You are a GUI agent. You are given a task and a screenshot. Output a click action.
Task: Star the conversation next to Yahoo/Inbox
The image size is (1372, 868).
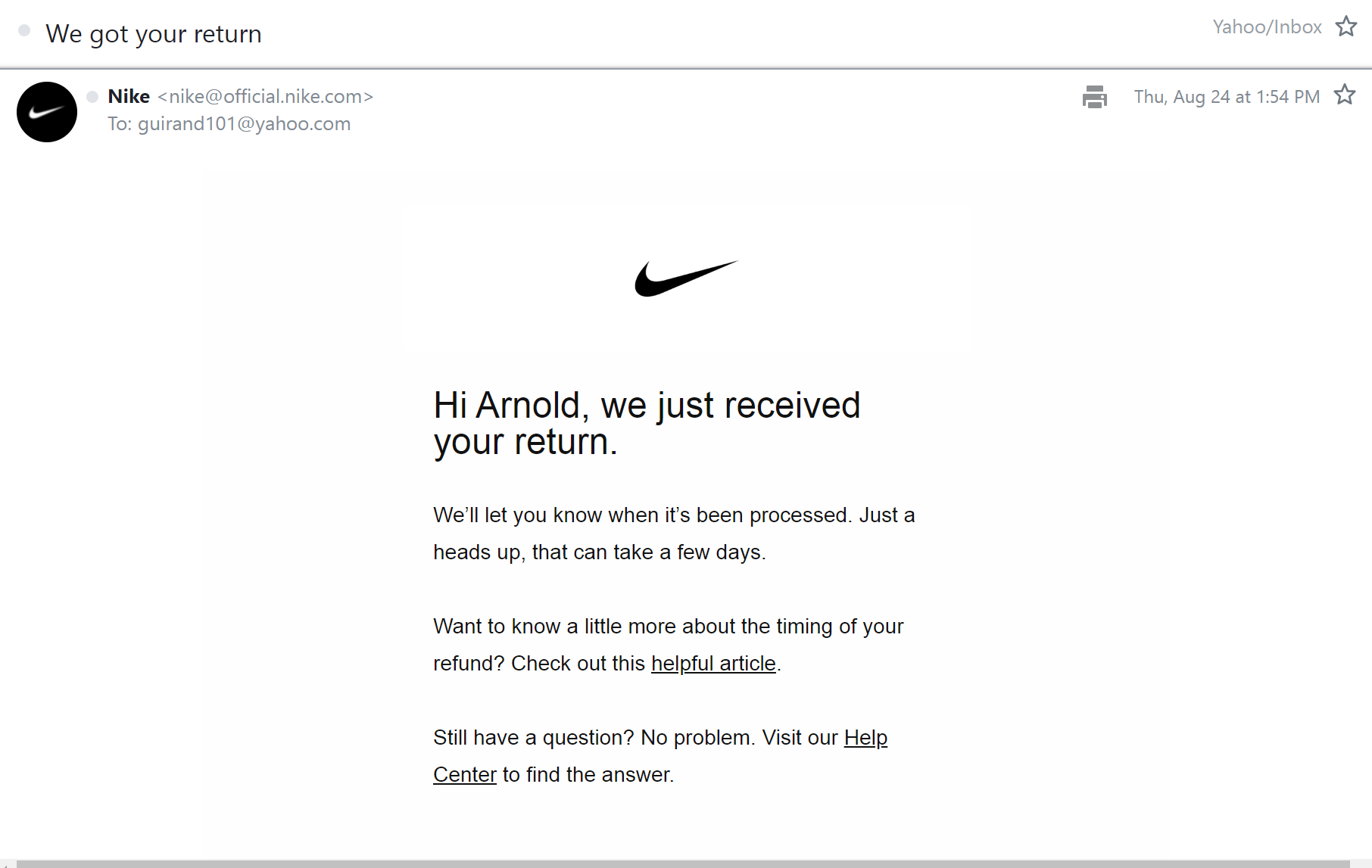tap(1345, 26)
